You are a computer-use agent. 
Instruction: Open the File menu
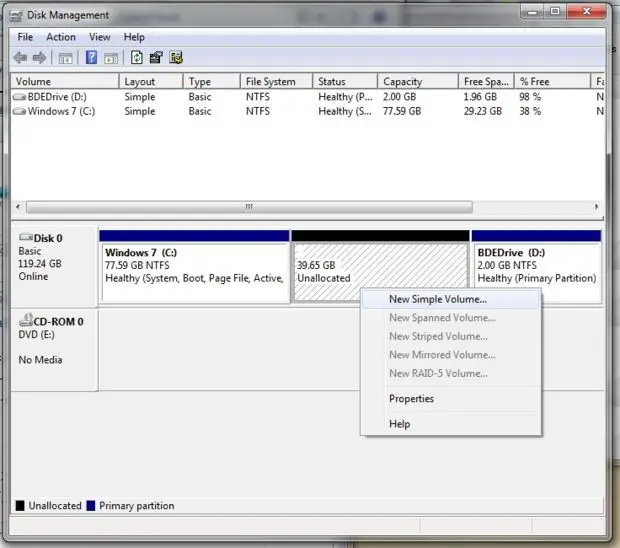coord(25,37)
